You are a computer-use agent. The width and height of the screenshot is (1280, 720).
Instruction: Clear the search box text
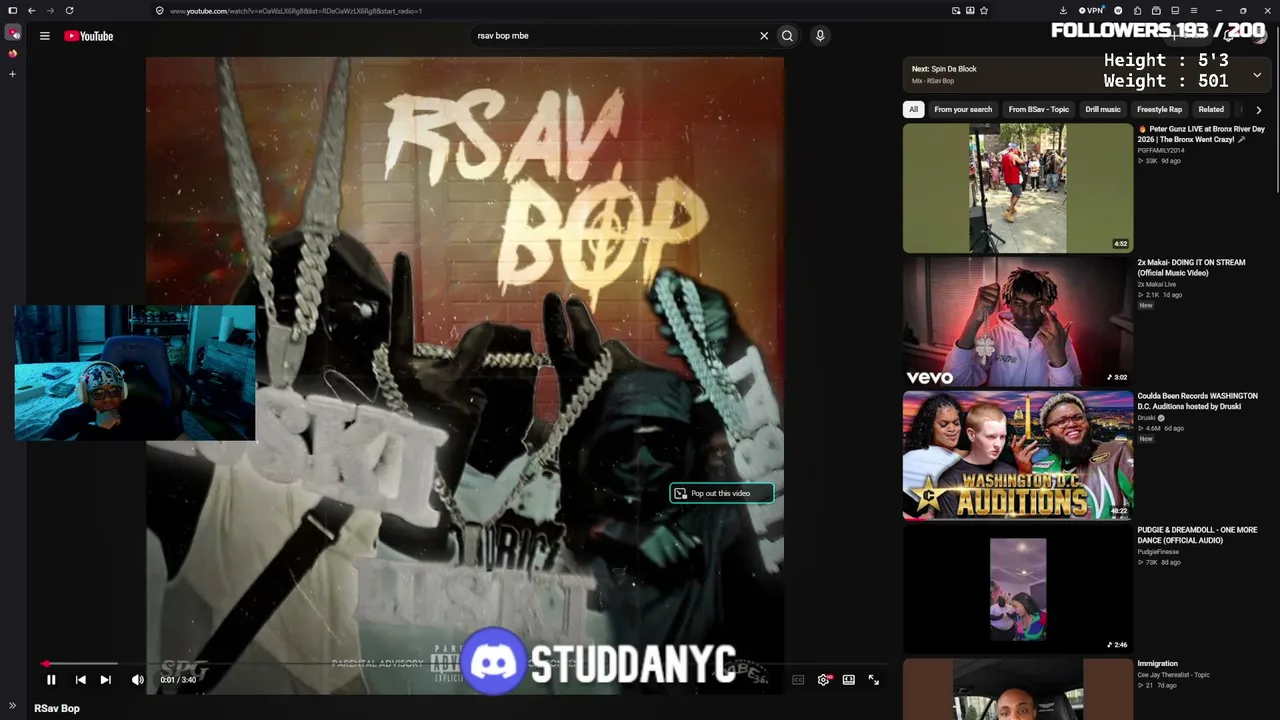coord(764,36)
